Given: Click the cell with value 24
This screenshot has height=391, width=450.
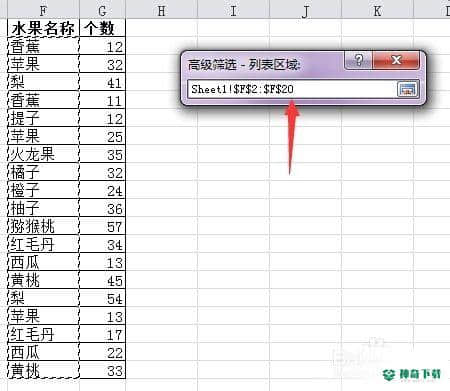Looking at the screenshot, I should 102,190.
